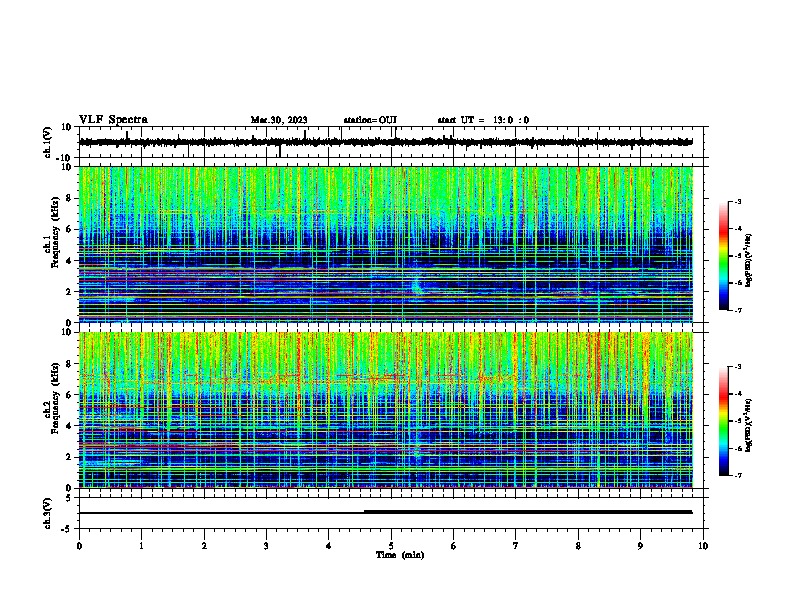Click the time axis tick label "3"
792x612 pixels.
(x=266, y=546)
